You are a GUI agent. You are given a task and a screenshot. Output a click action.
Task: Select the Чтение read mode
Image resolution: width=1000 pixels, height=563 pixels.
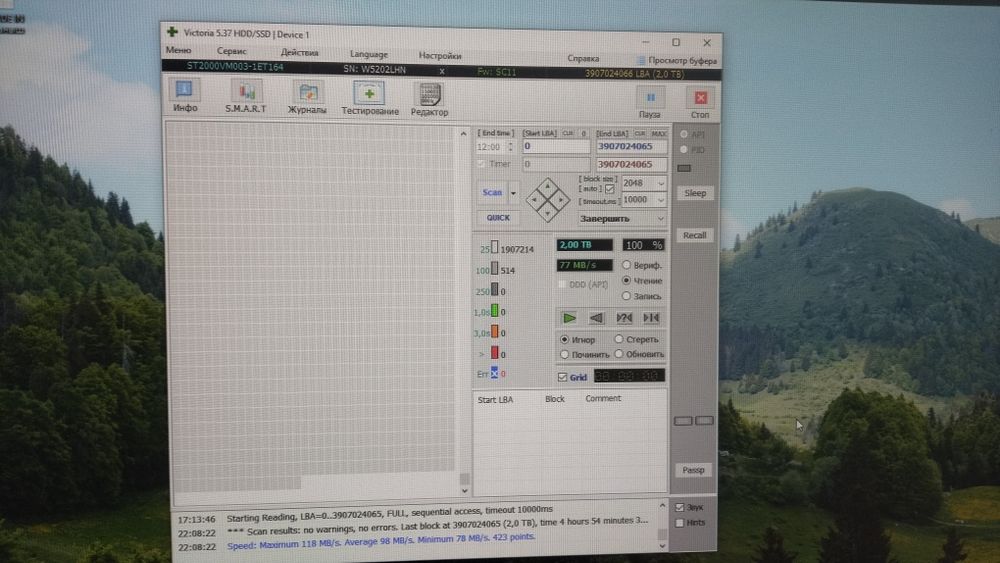point(642,281)
